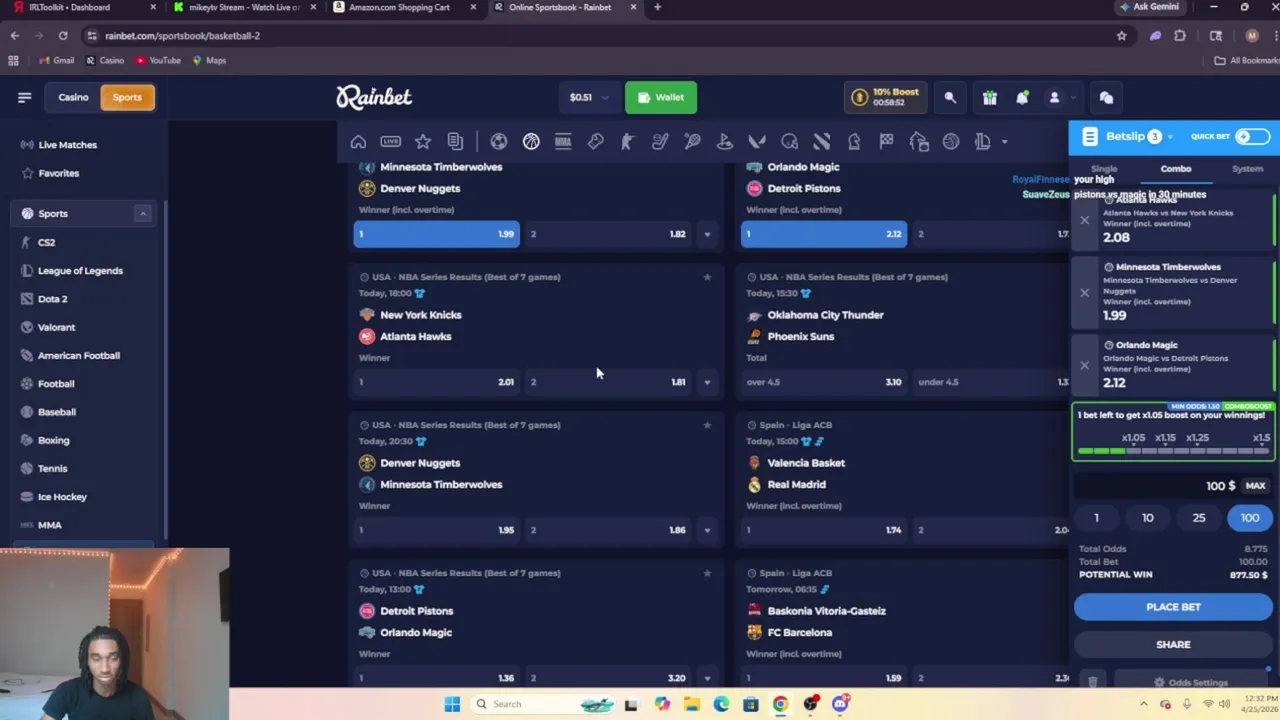Select Denver Nuggets series odds 1.95
The height and width of the screenshot is (720, 1280).
click(x=436, y=530)
